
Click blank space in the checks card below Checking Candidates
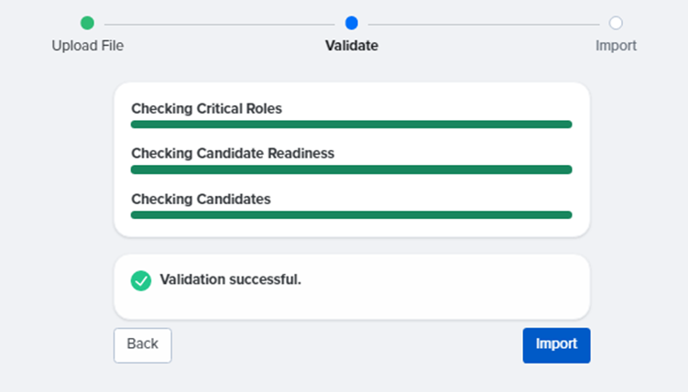[x=351, y=228]
